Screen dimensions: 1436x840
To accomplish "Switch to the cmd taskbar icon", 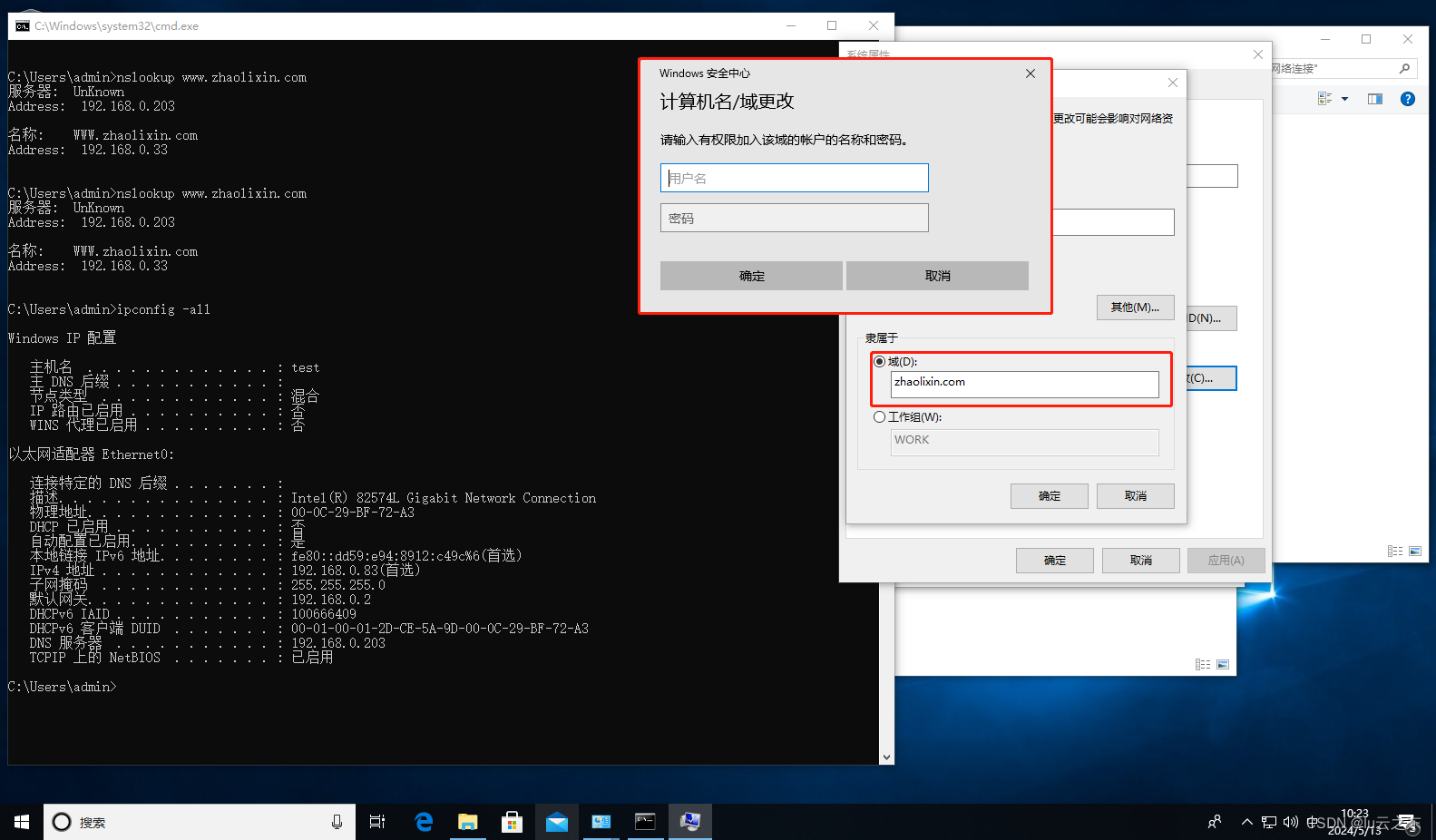I will coord(645,822).
